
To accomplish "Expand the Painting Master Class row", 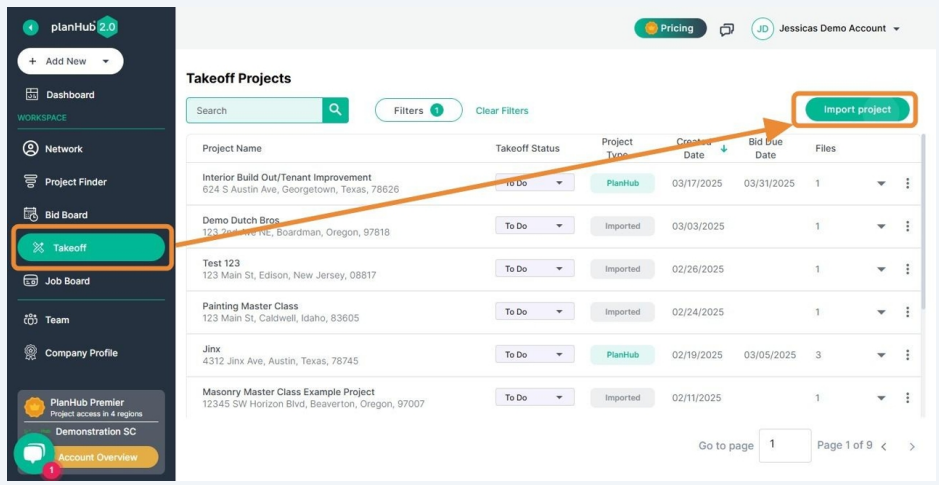I will (881, 313).
